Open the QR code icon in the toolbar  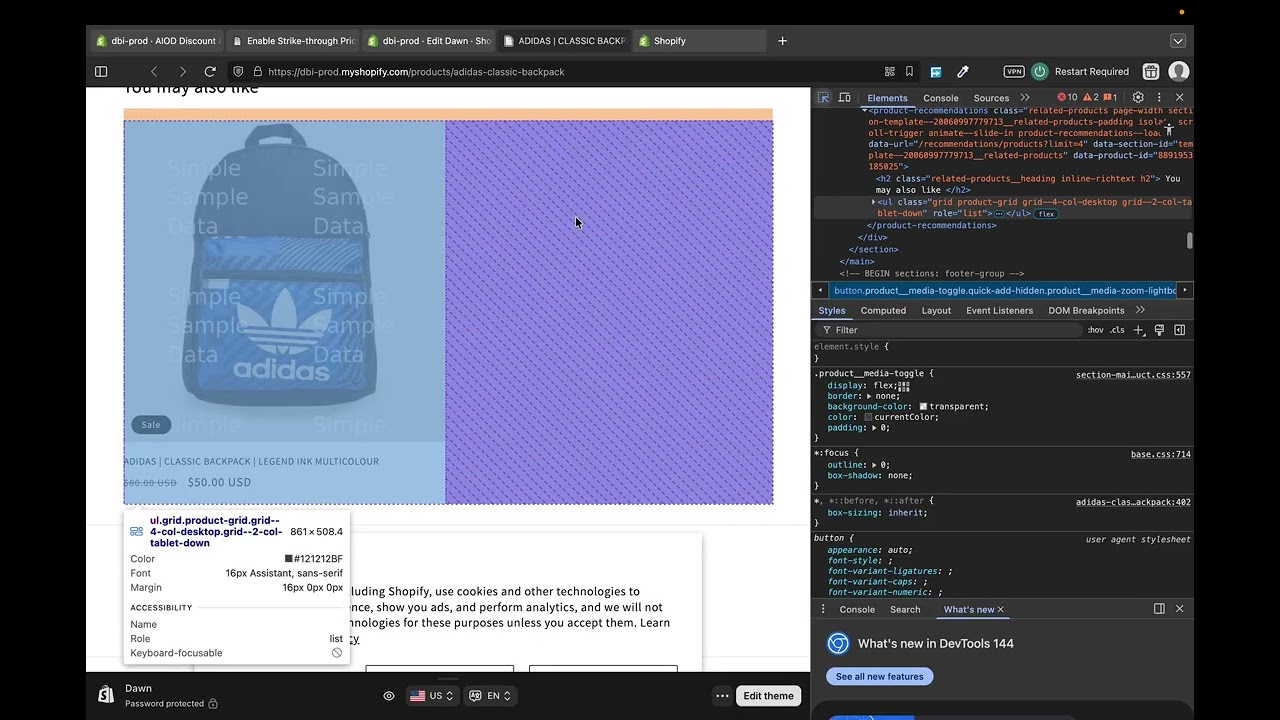[889, 72]
